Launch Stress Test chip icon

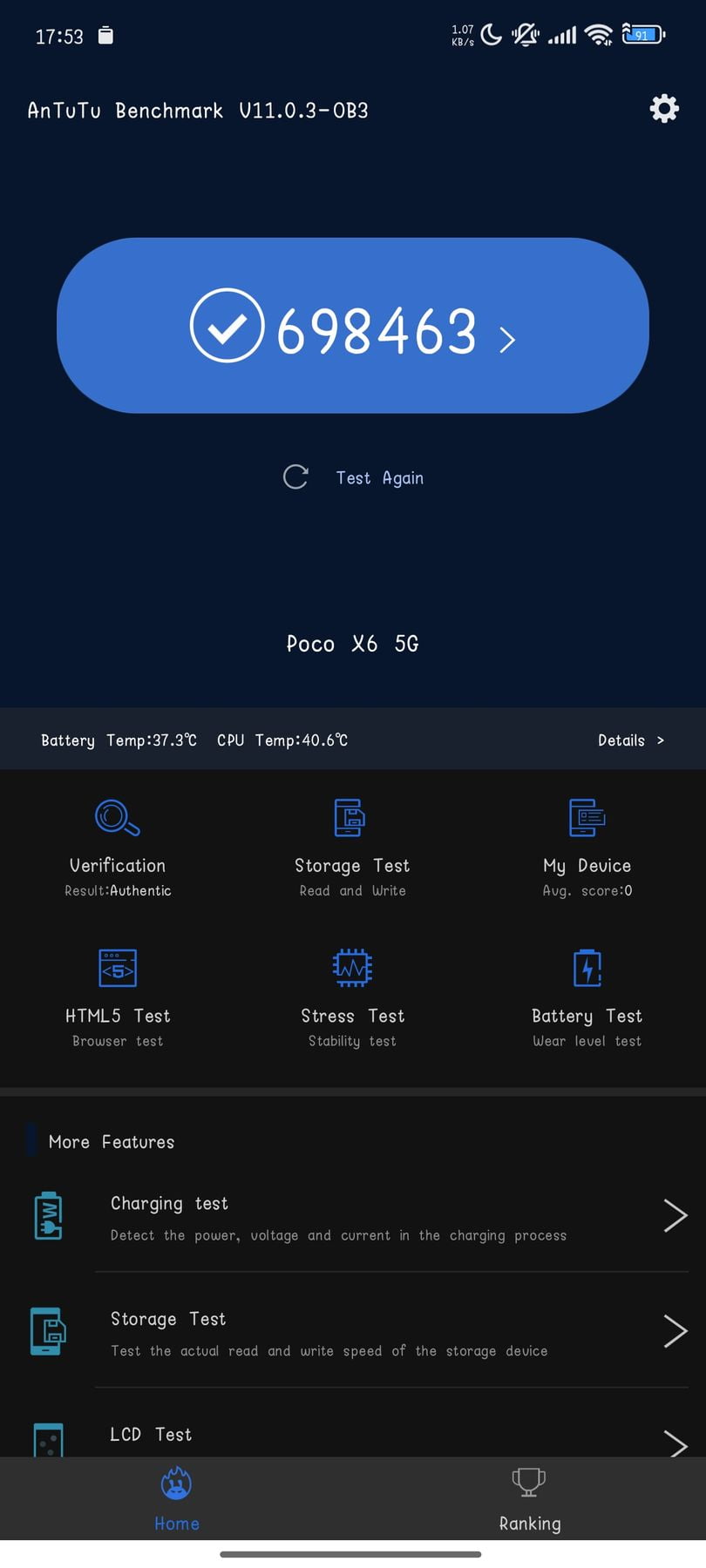point(352,968)
